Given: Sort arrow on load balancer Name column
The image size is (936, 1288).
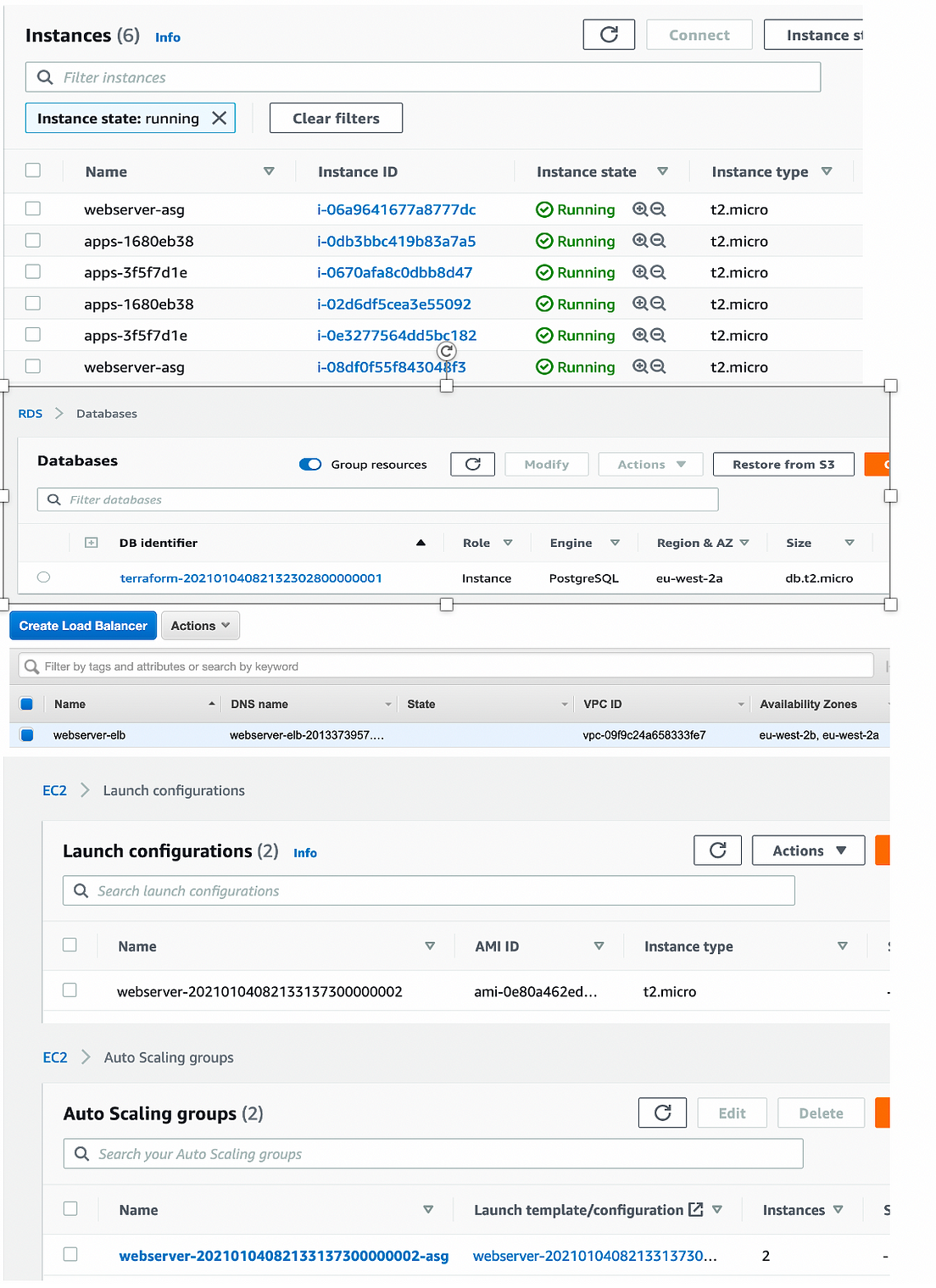Looking at the screenshot, I should click(x=212, y=704).
